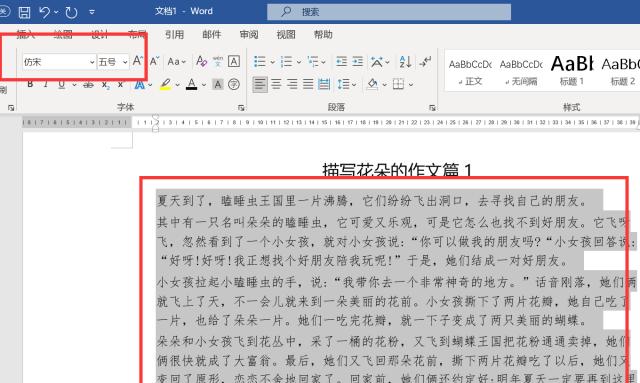The width and height of the screenshot is (640, 383).
Task: Open Customize Quick Access Toolbar dropdown
Action: point(92,12)
